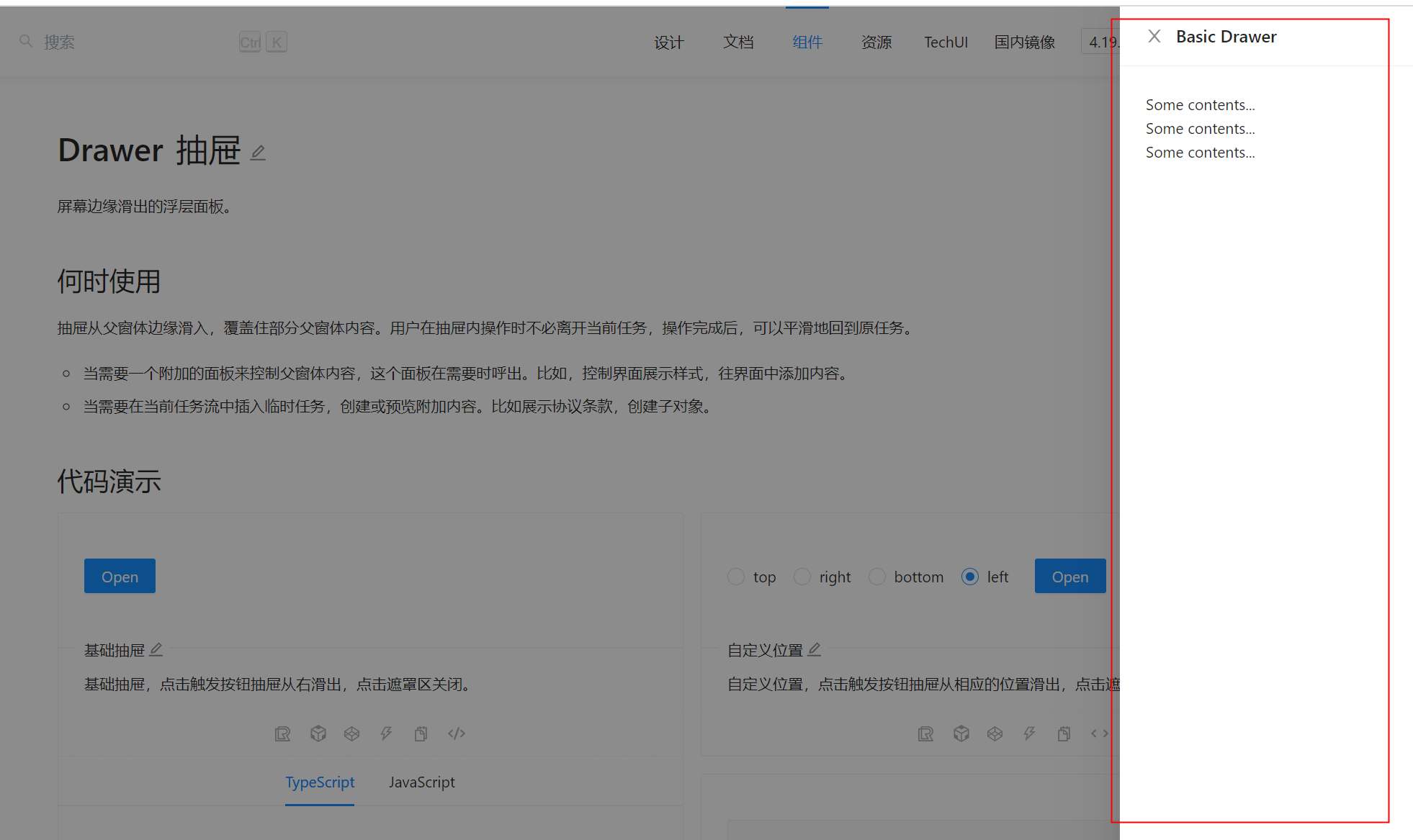Click edit pencil beside Drawer 抽屉 title
1413x840 pixels.
coord(258,153)
